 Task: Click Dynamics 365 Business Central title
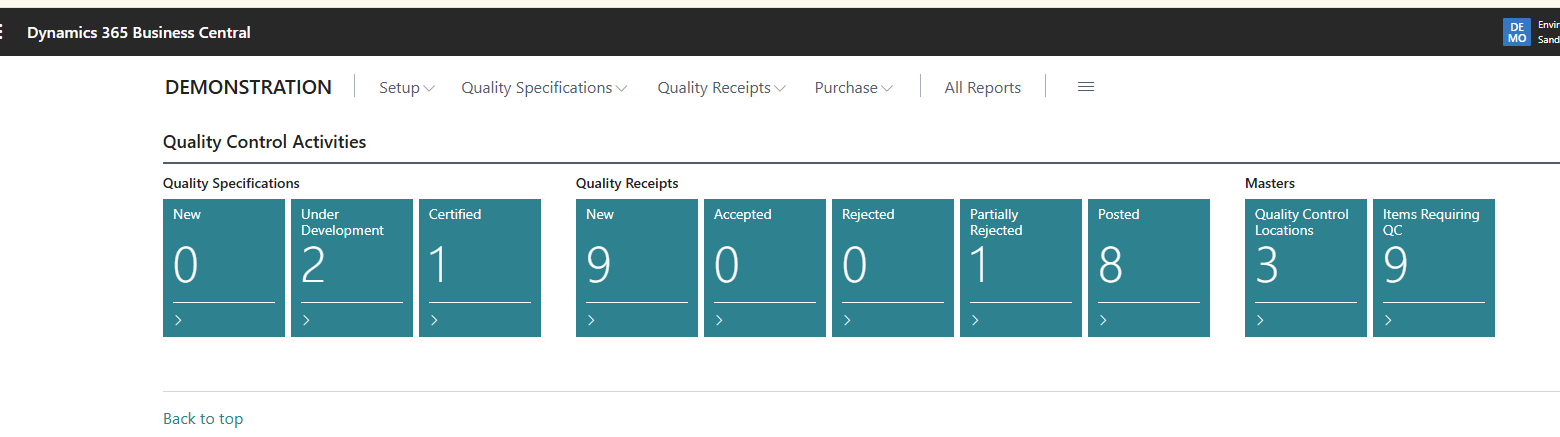139,32
